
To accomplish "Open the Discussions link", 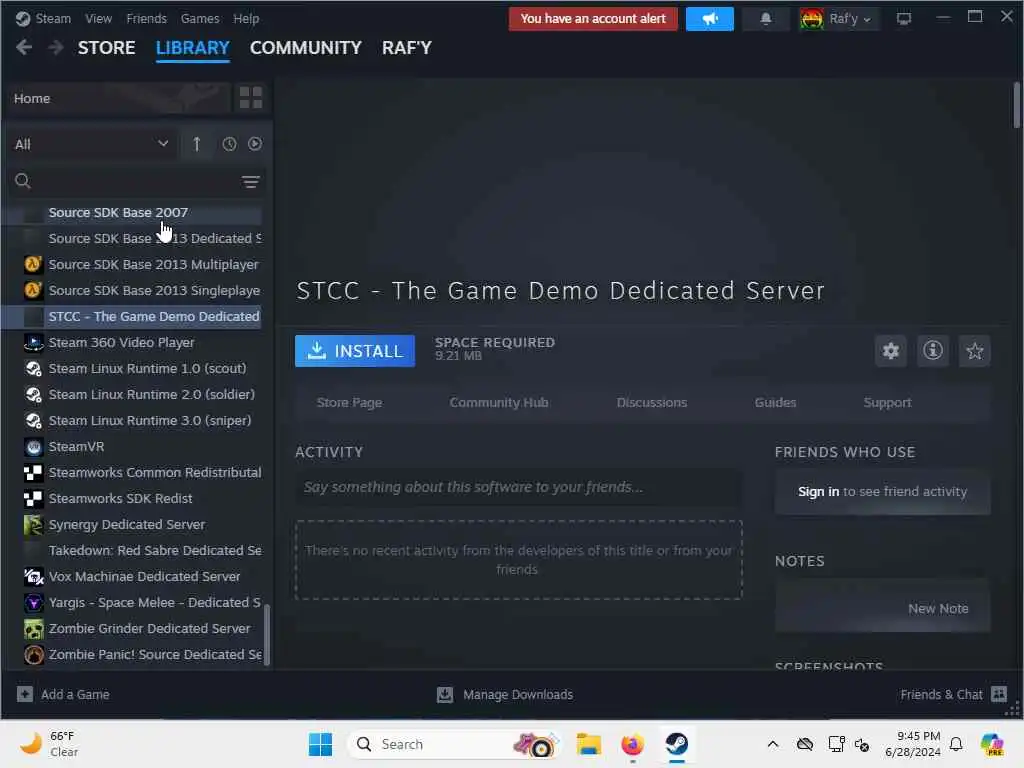I will pyautogui.click(x=652, y=402).
